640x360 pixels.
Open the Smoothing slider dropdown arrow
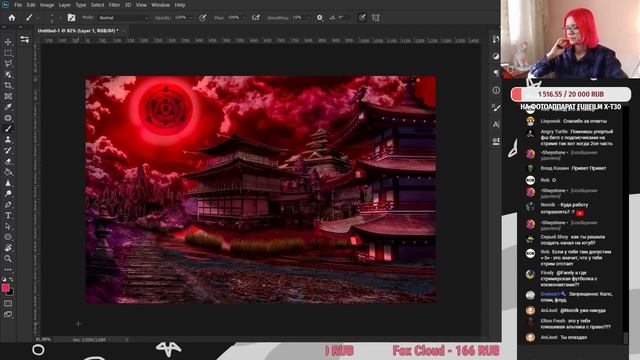pos(308,18)
